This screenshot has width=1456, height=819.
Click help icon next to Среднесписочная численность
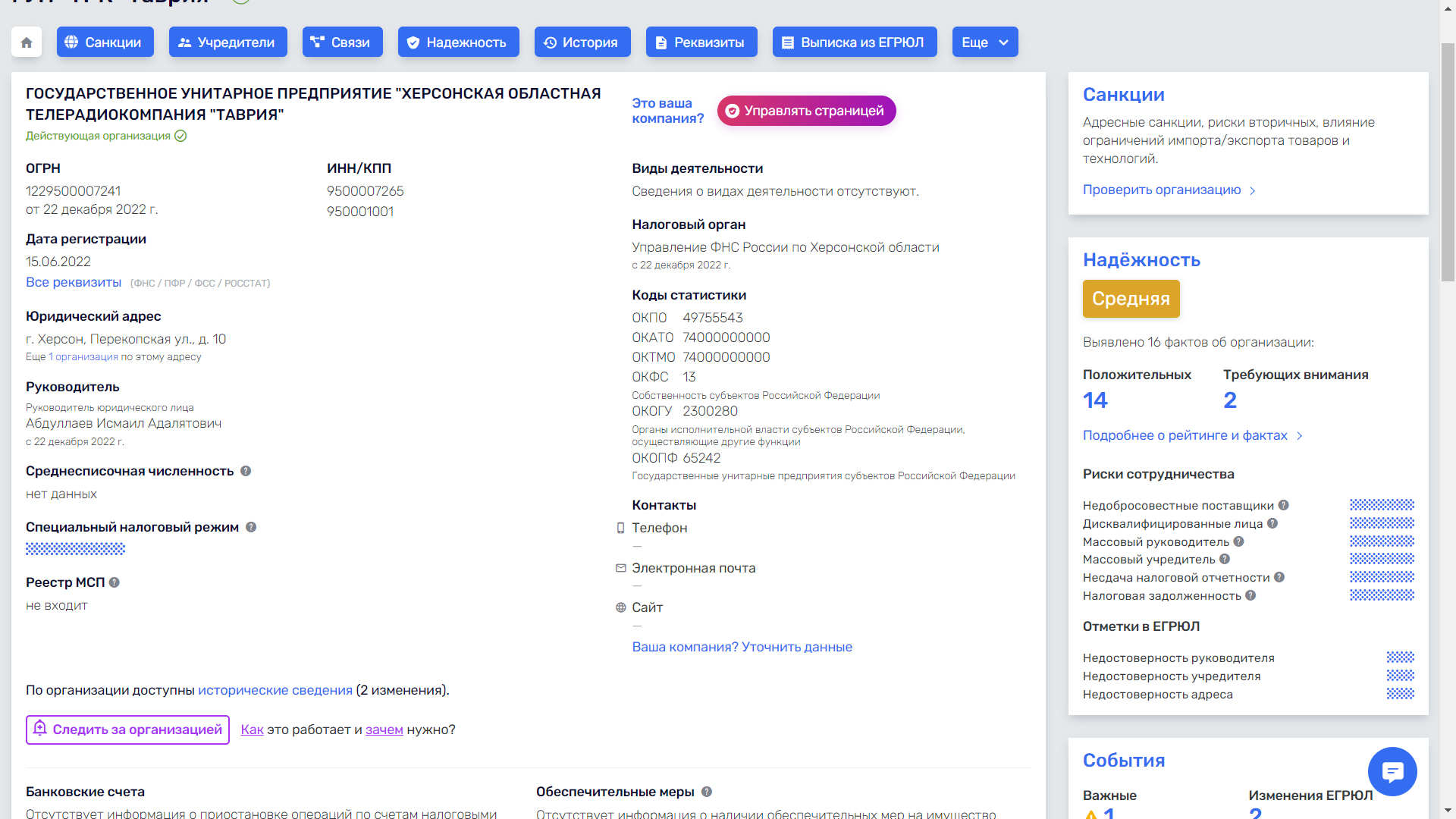pos(246,471)
